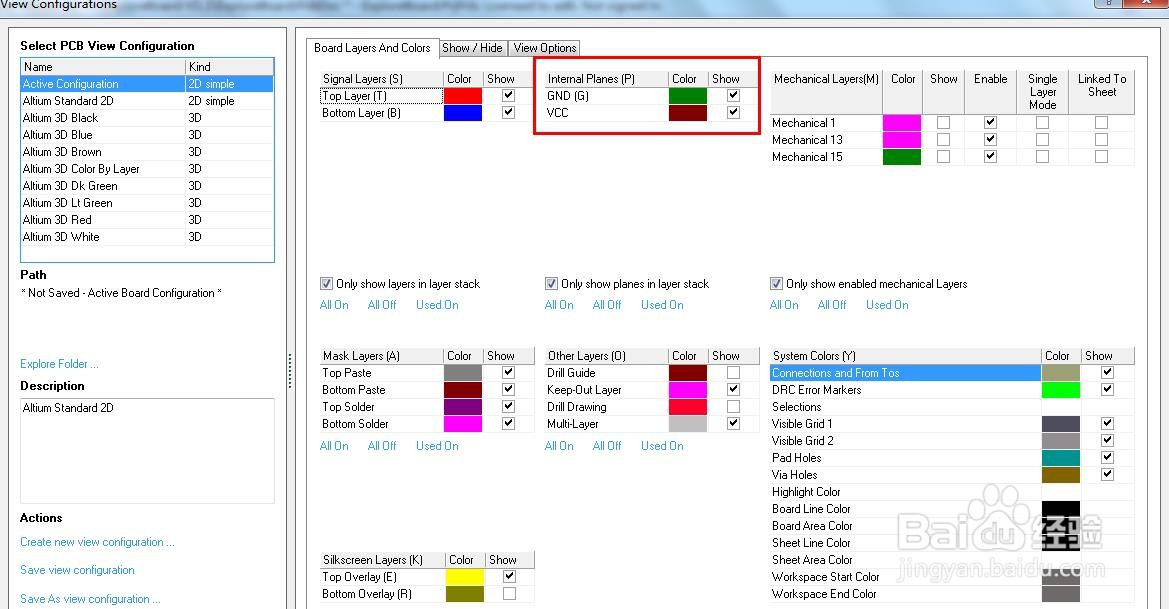The image size is (1169, 609).
Task: Select Altium 3D Black configuration
Action: point(148,118)
